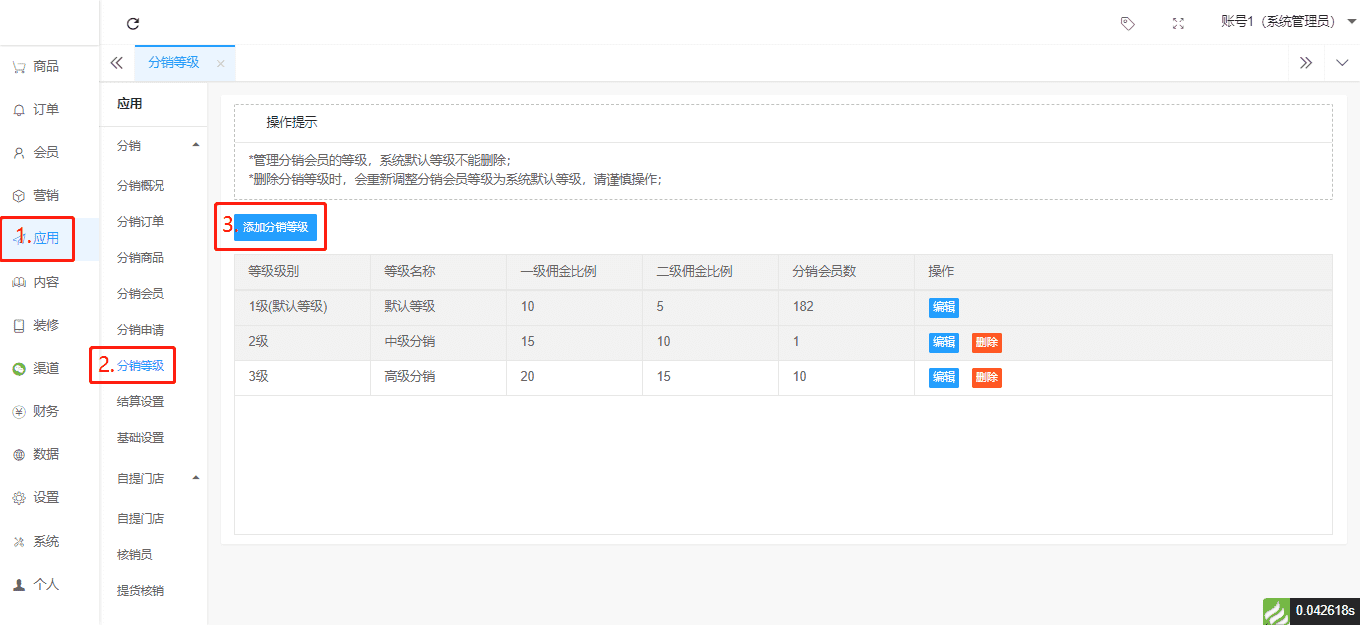Toggle fullscreen mode icon
The image size is (1360, 625).
[1178, 24]
